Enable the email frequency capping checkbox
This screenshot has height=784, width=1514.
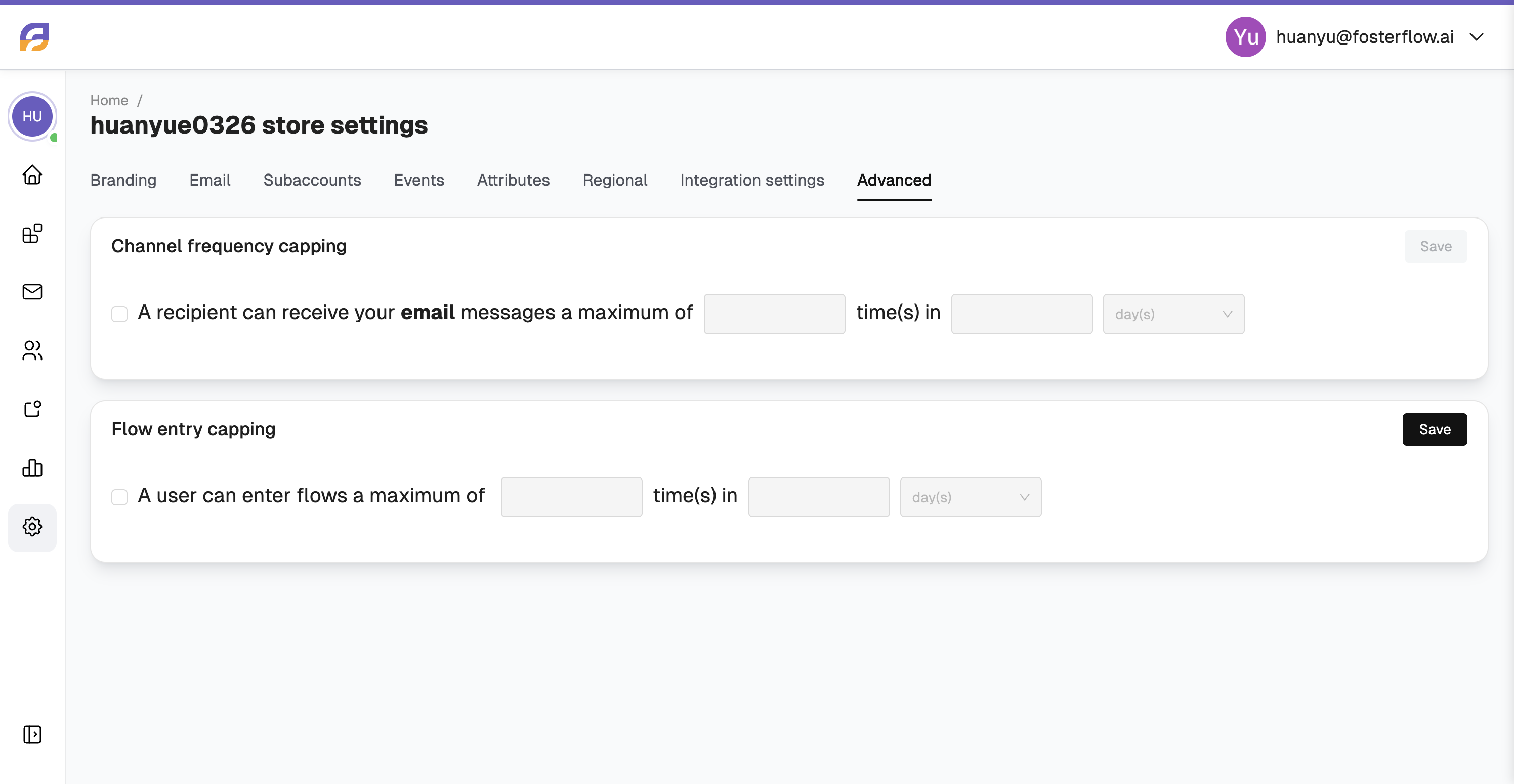[119, 314]
